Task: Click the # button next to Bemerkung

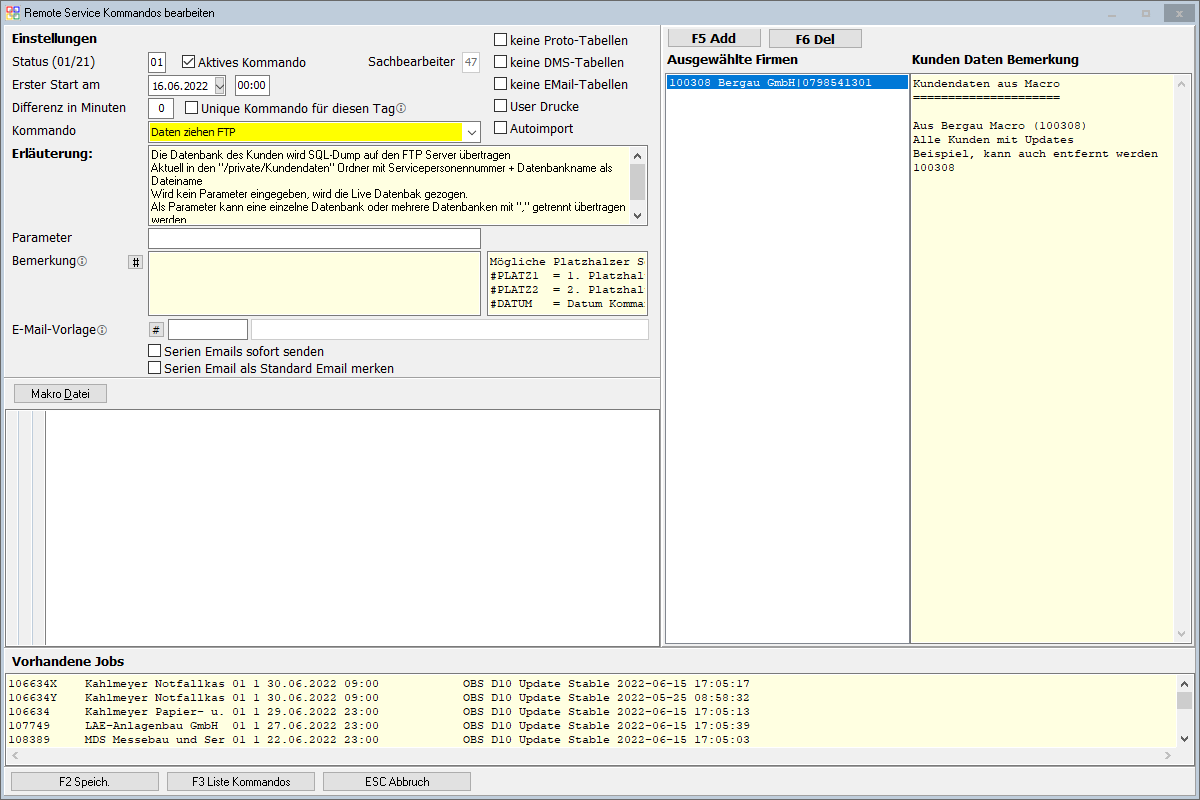Action: point(136,262)
